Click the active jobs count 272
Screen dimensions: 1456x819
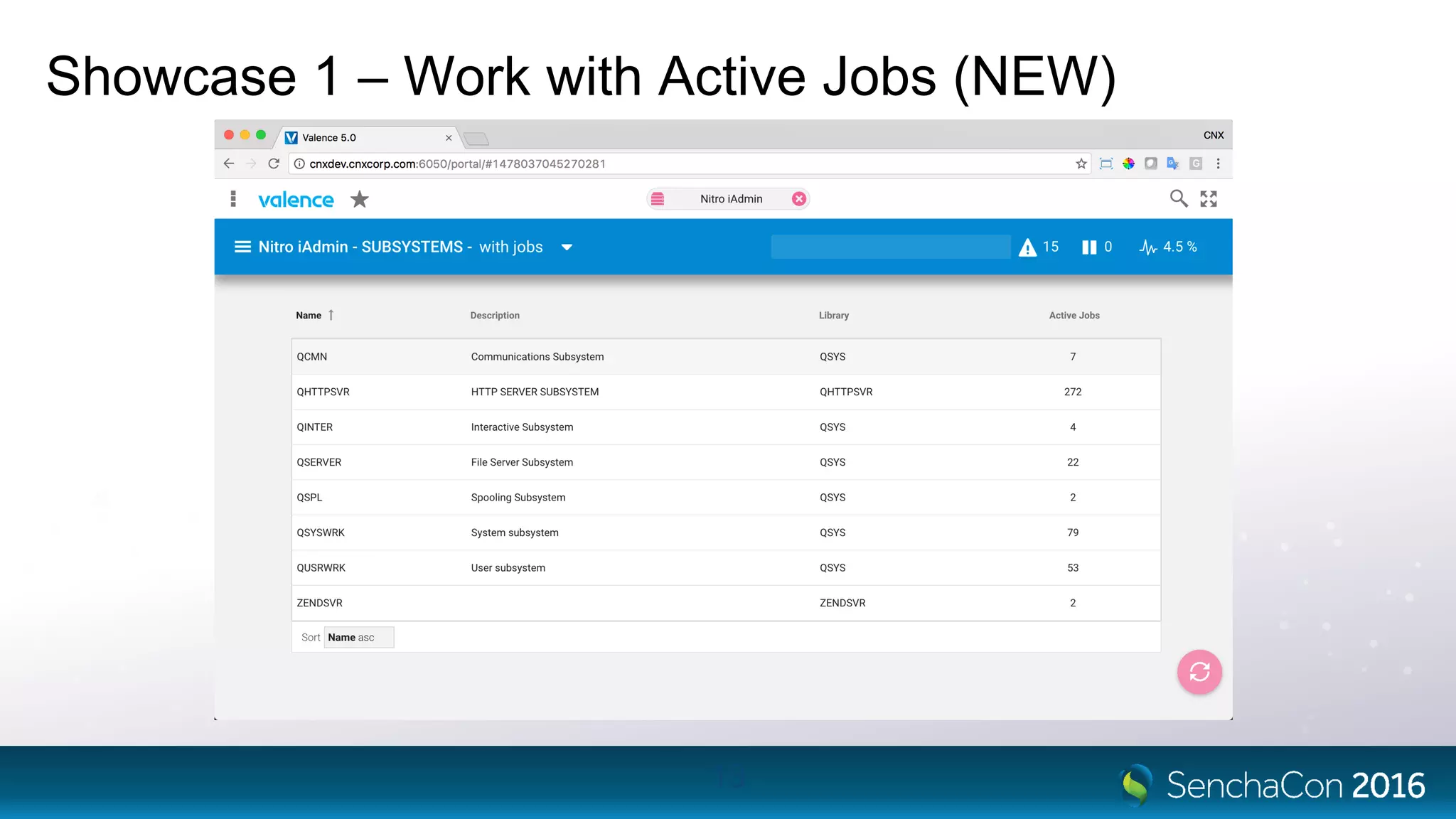tap(1073, 392)
